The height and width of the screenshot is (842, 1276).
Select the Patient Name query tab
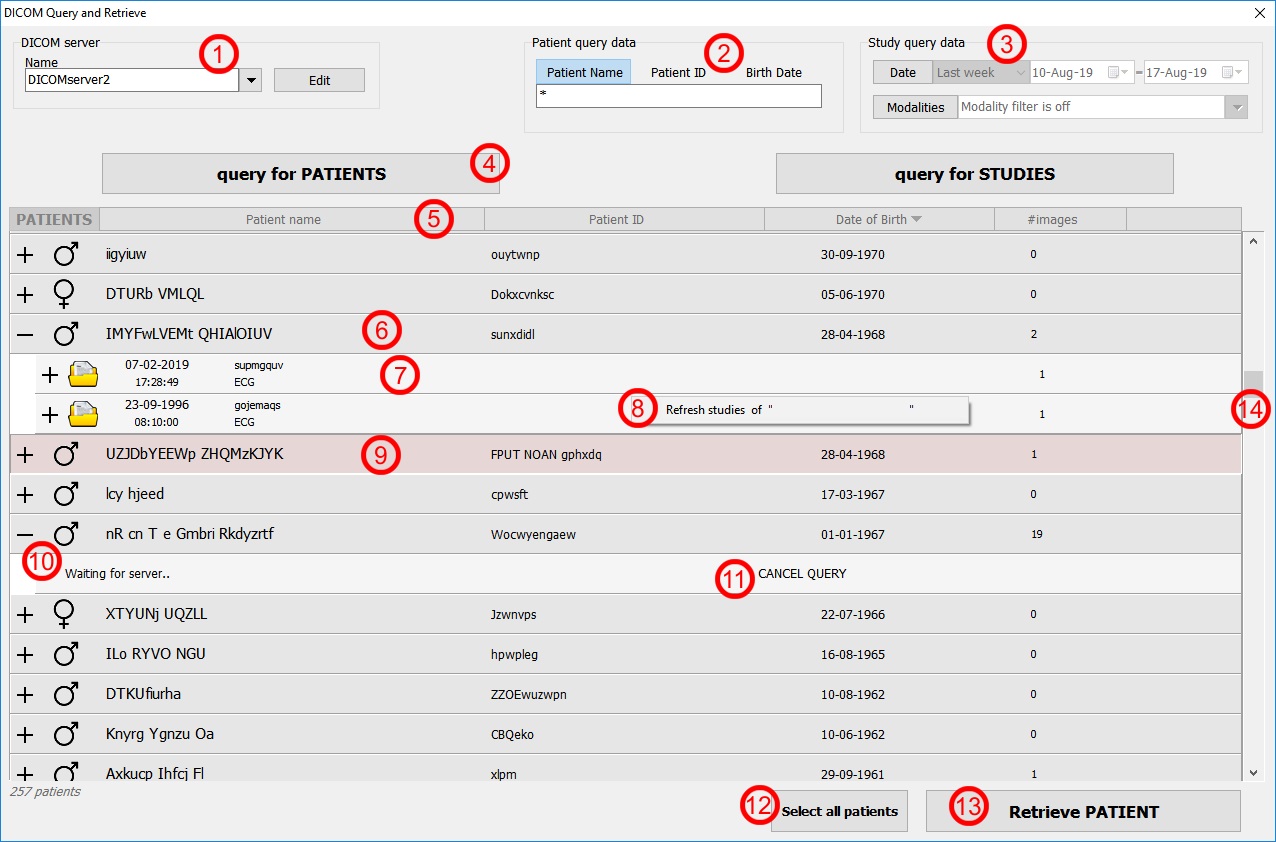(x=584, y=72)
